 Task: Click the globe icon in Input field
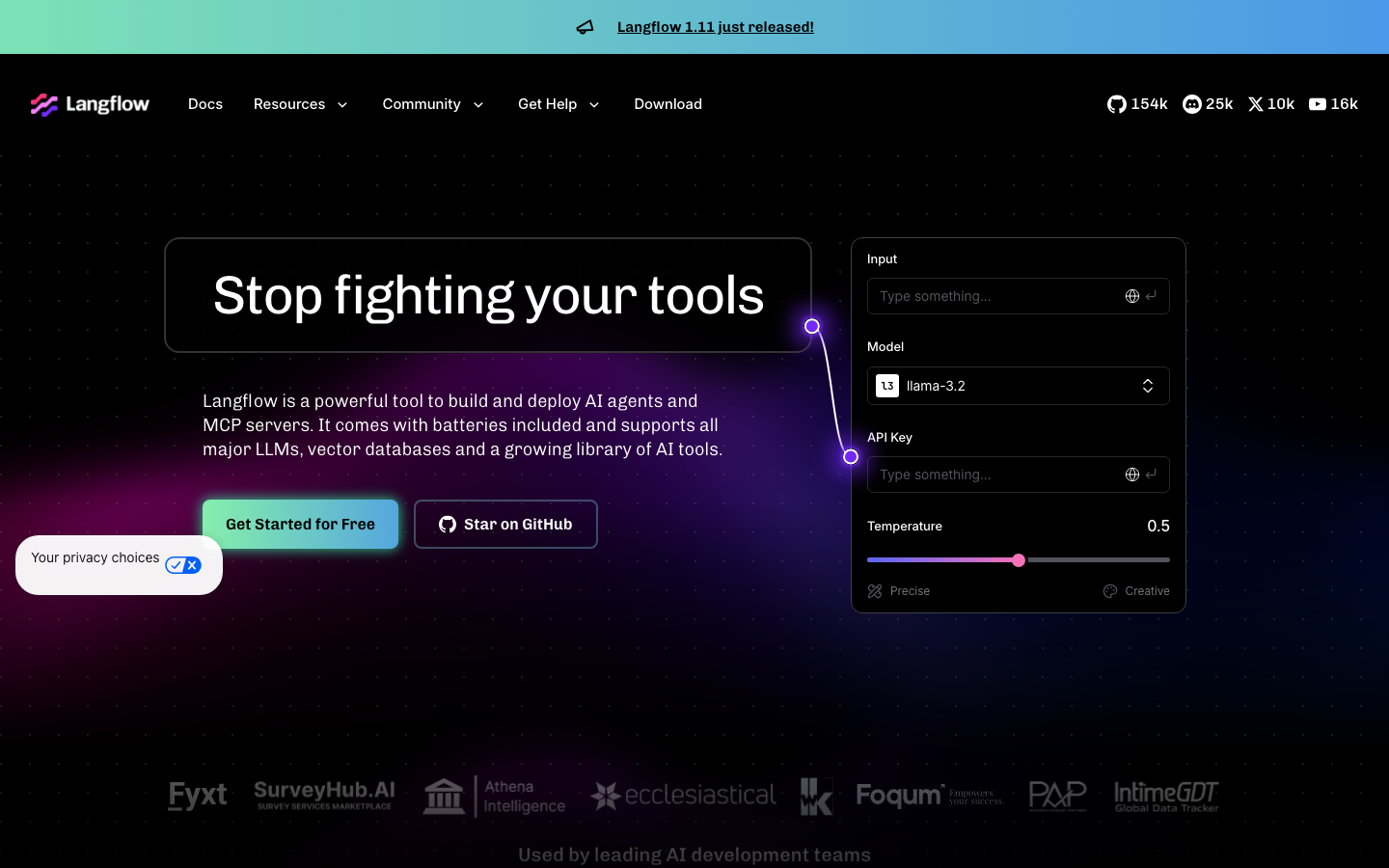click(x=1132, y=296)
